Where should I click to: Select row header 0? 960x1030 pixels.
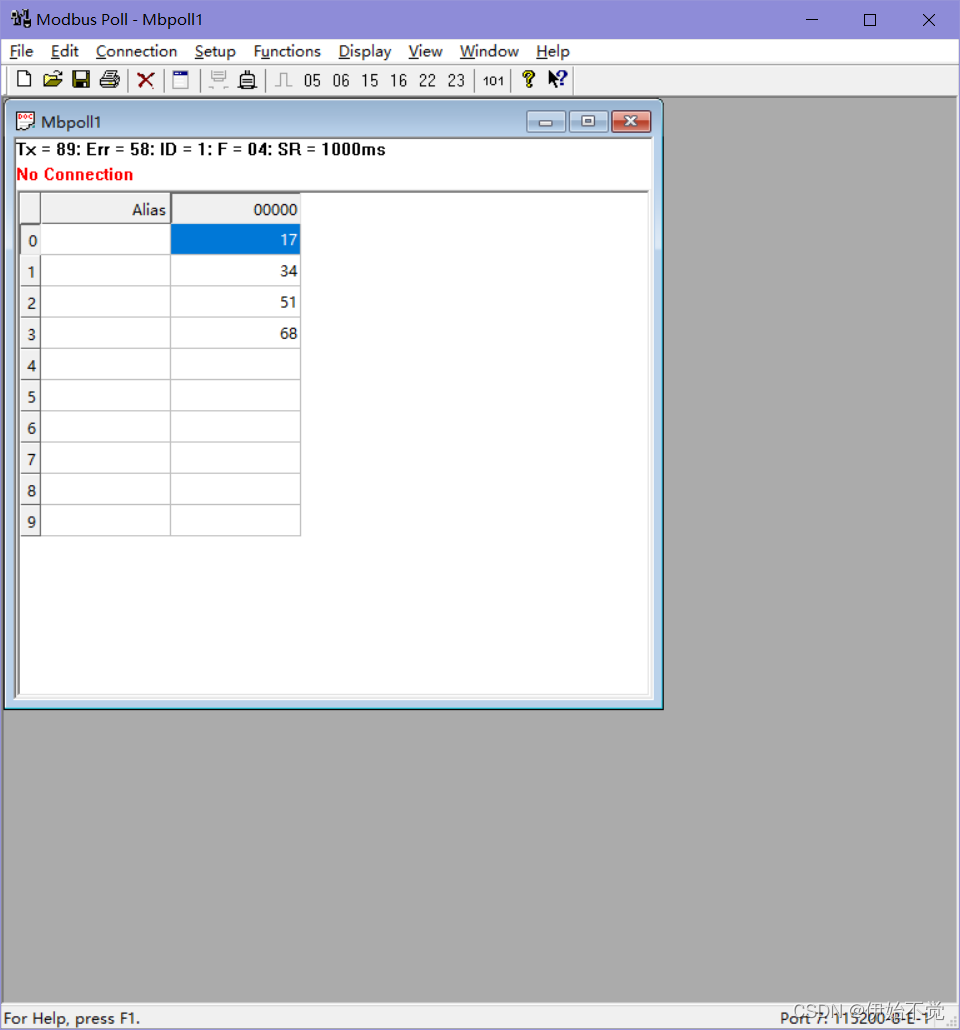(31, 240)
